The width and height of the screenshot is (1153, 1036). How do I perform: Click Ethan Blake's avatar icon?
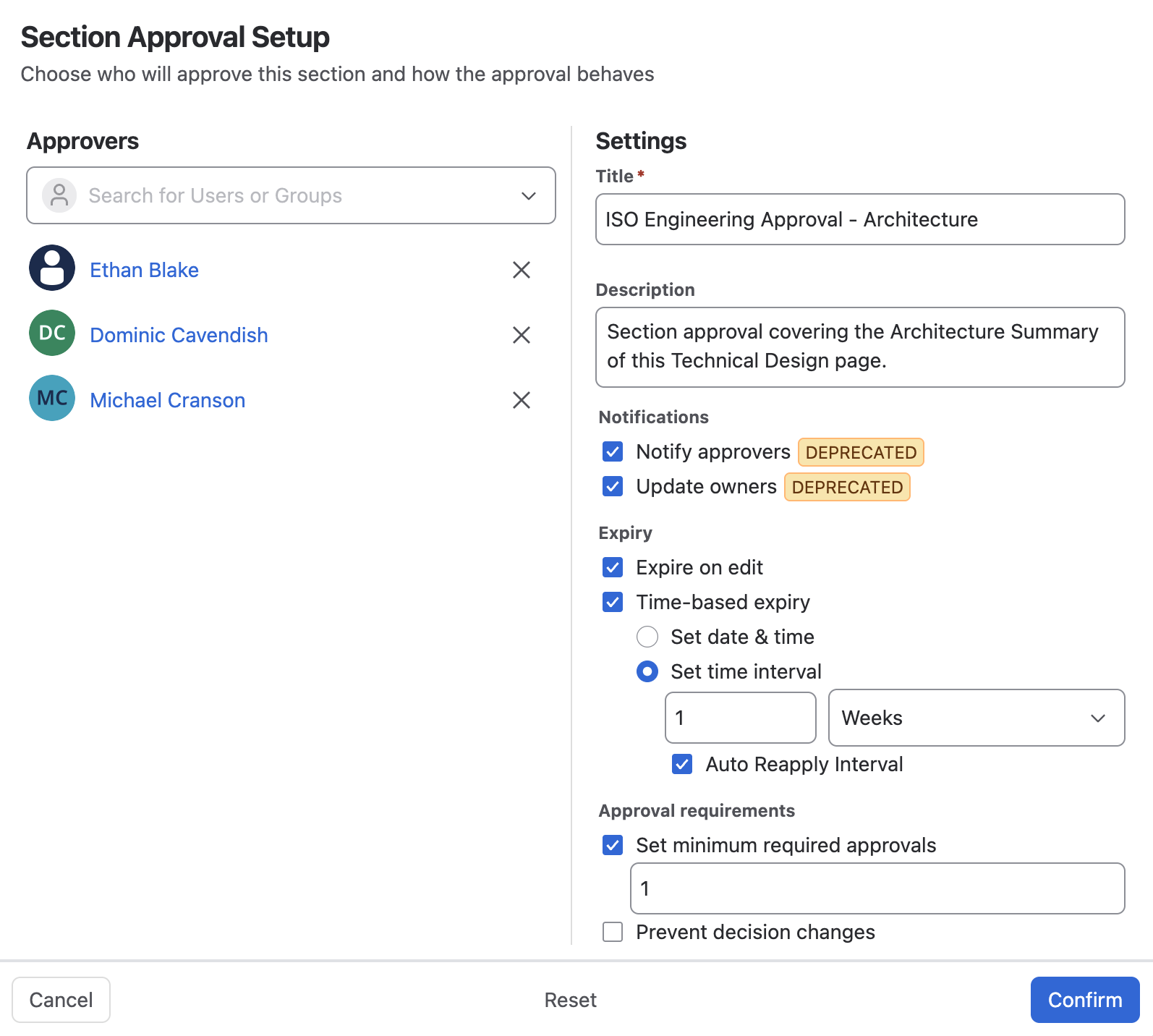52,268
